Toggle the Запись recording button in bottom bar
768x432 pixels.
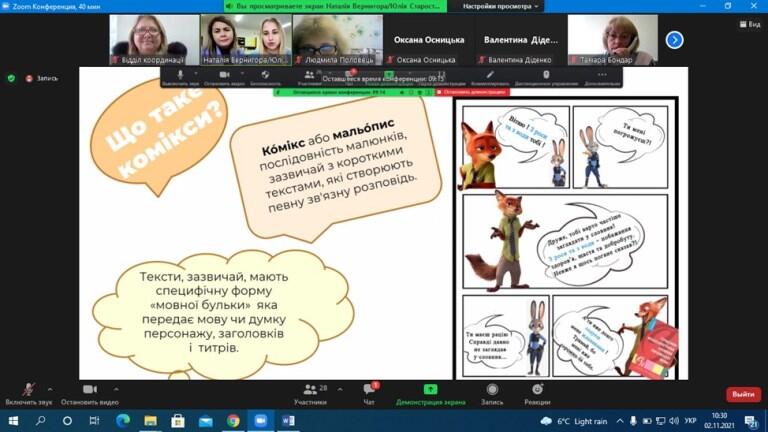click(x=492, y=394)
